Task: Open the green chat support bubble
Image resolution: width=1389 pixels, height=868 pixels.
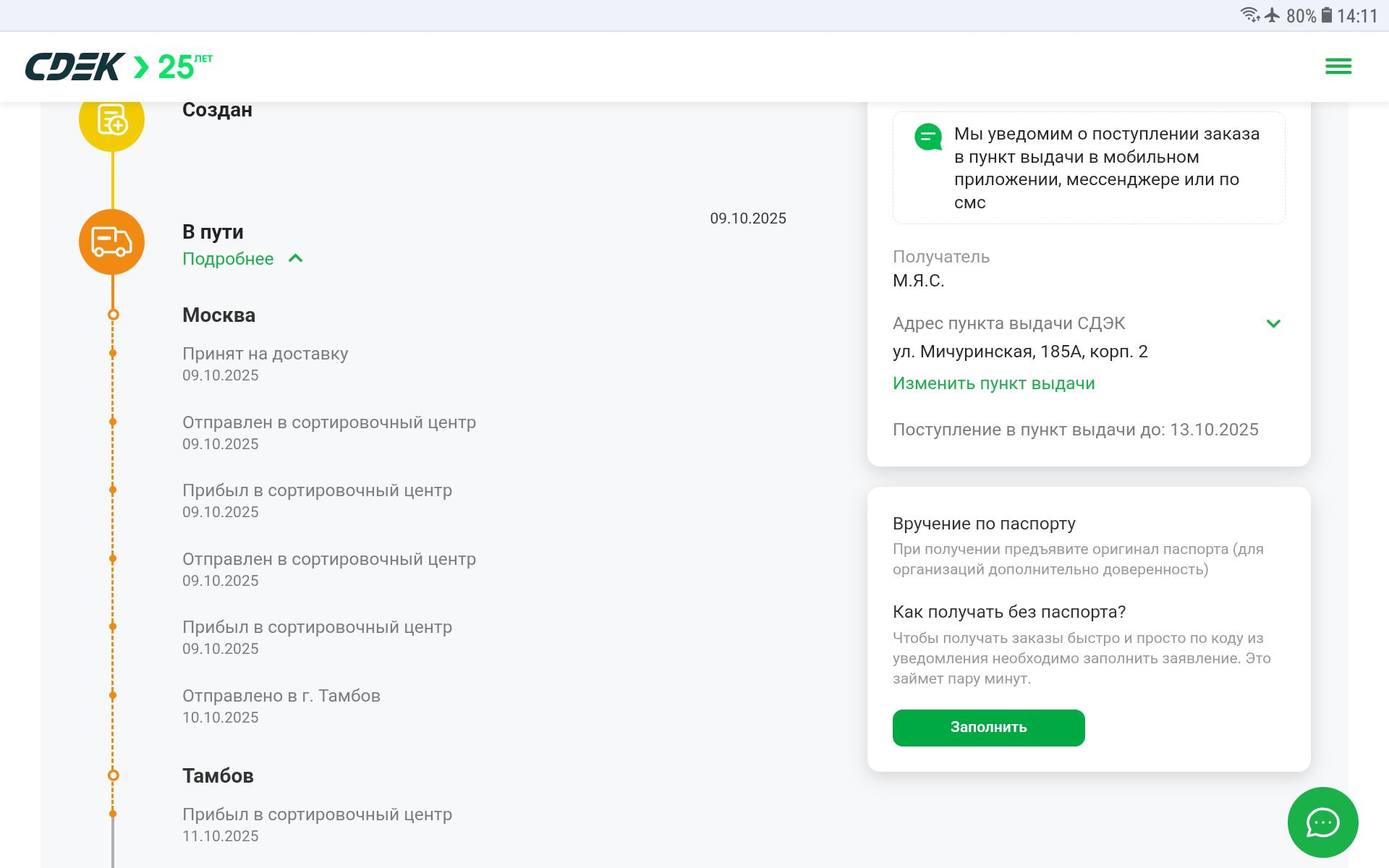Action: click(x=1322, y=822)
